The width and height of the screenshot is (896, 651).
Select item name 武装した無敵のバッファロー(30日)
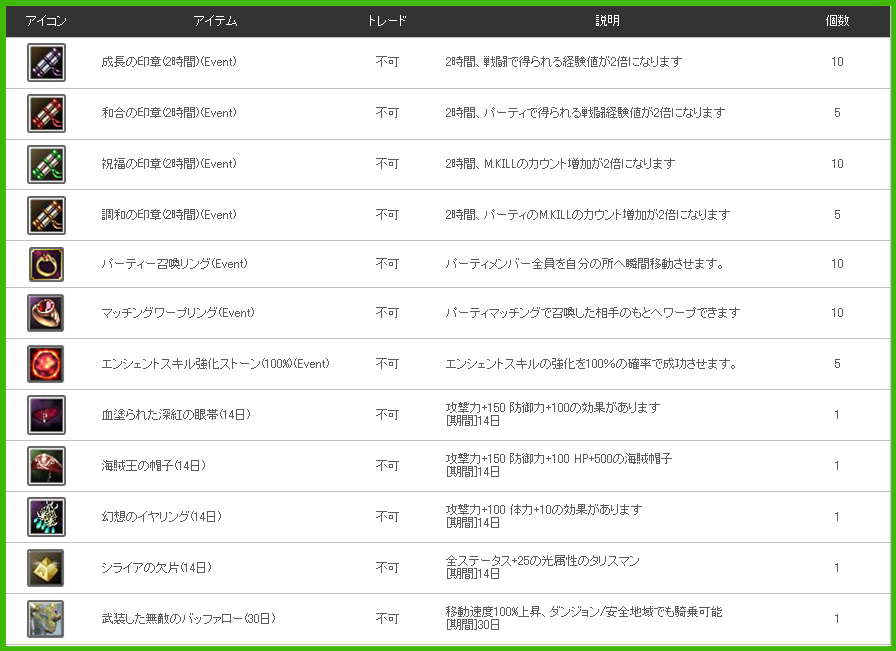189,618
